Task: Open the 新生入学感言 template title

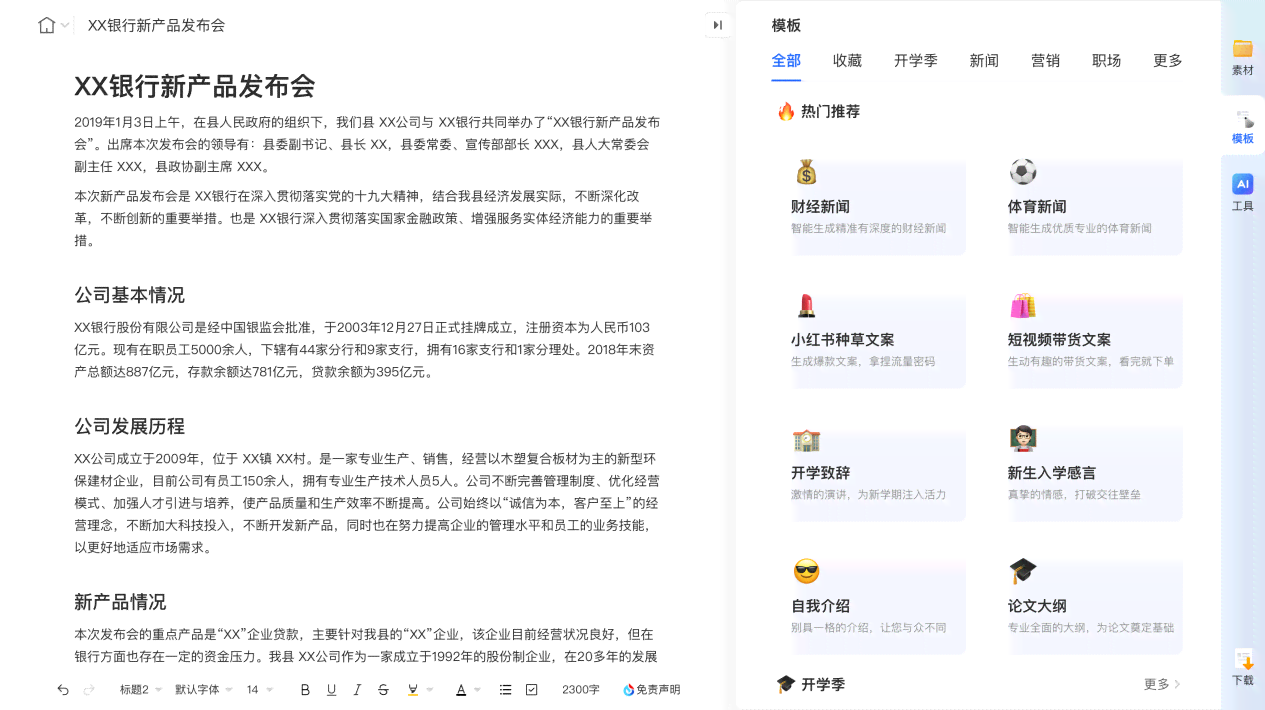Action: [x=1052, y=473]
